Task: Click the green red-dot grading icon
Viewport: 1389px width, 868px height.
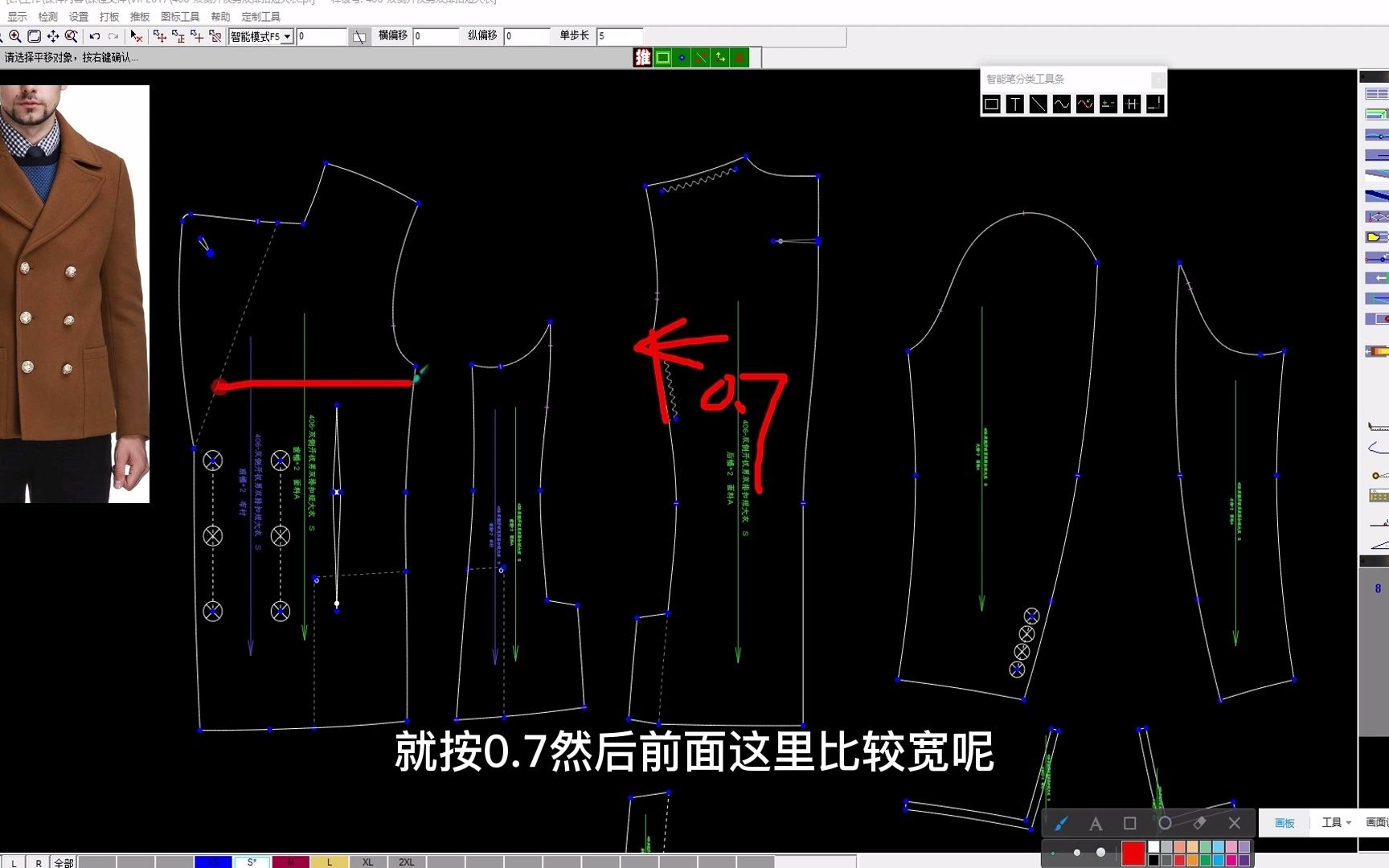Action: (x=740, y=57)
